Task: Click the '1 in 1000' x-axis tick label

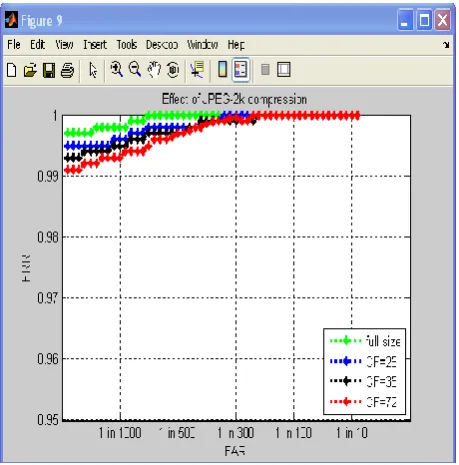Action: [120, 433]
